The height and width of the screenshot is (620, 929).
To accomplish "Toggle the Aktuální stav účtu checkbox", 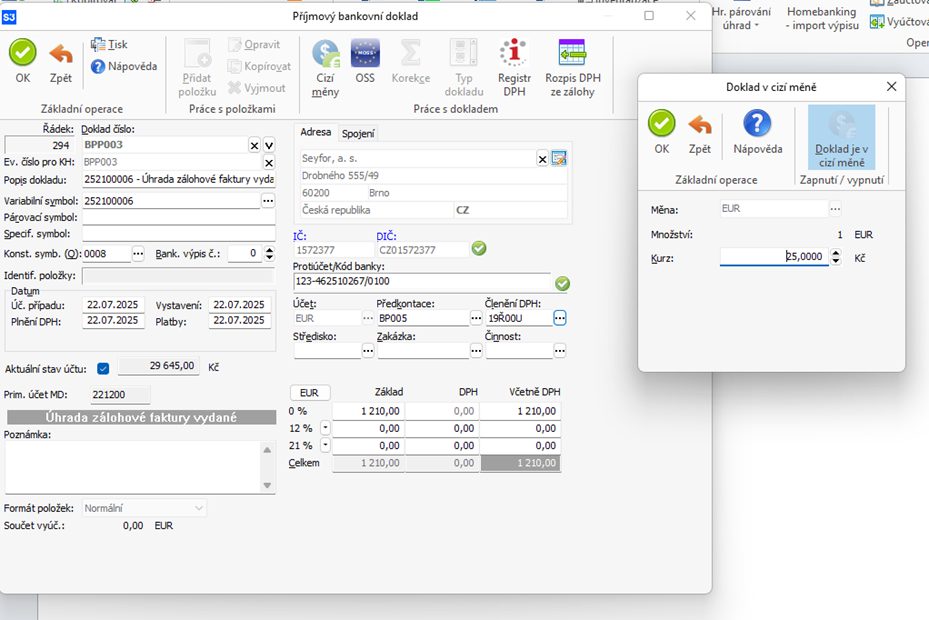I will [x=103, y=369].
